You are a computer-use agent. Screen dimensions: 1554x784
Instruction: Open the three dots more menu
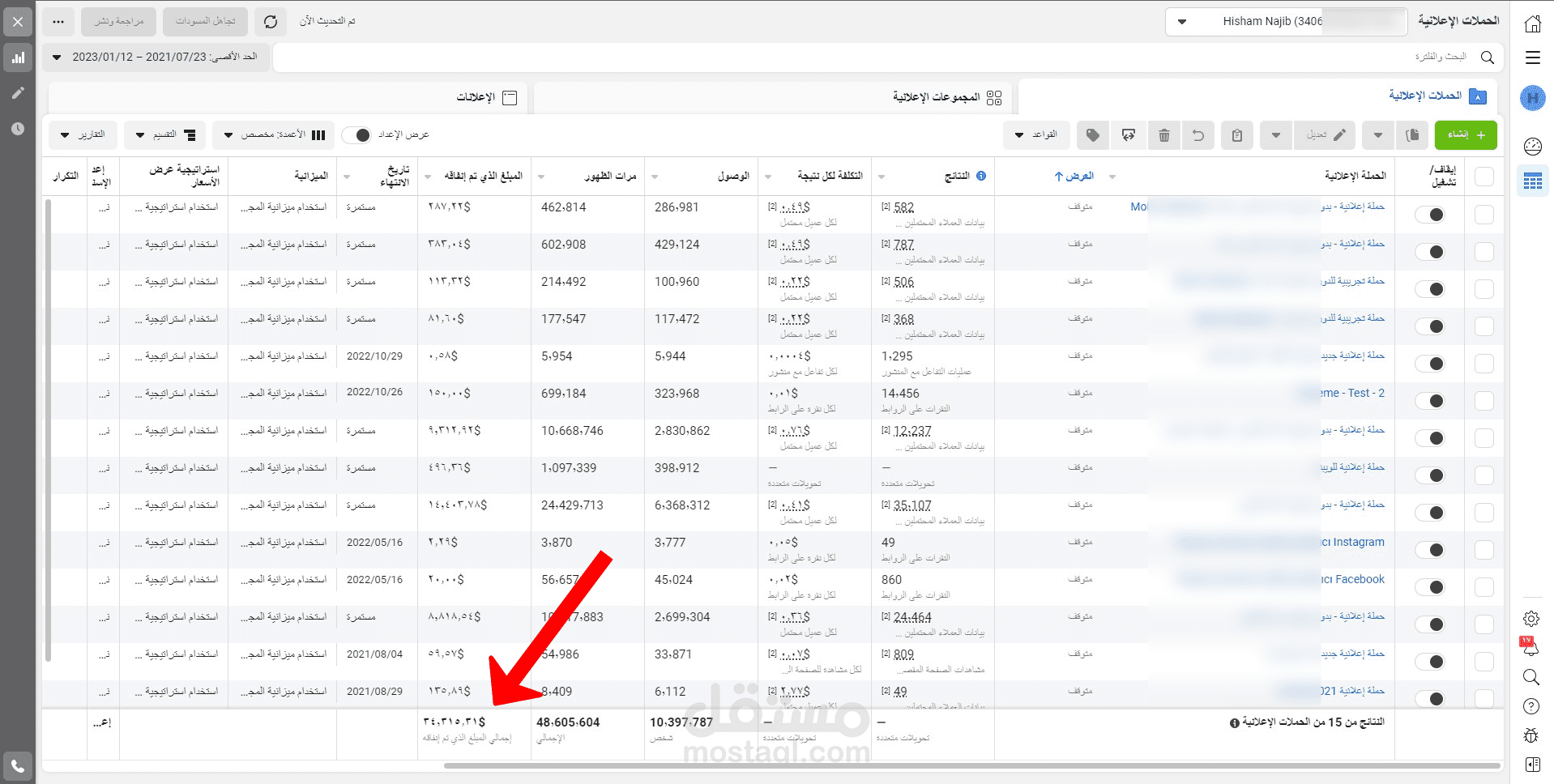(x=58, y=22)
